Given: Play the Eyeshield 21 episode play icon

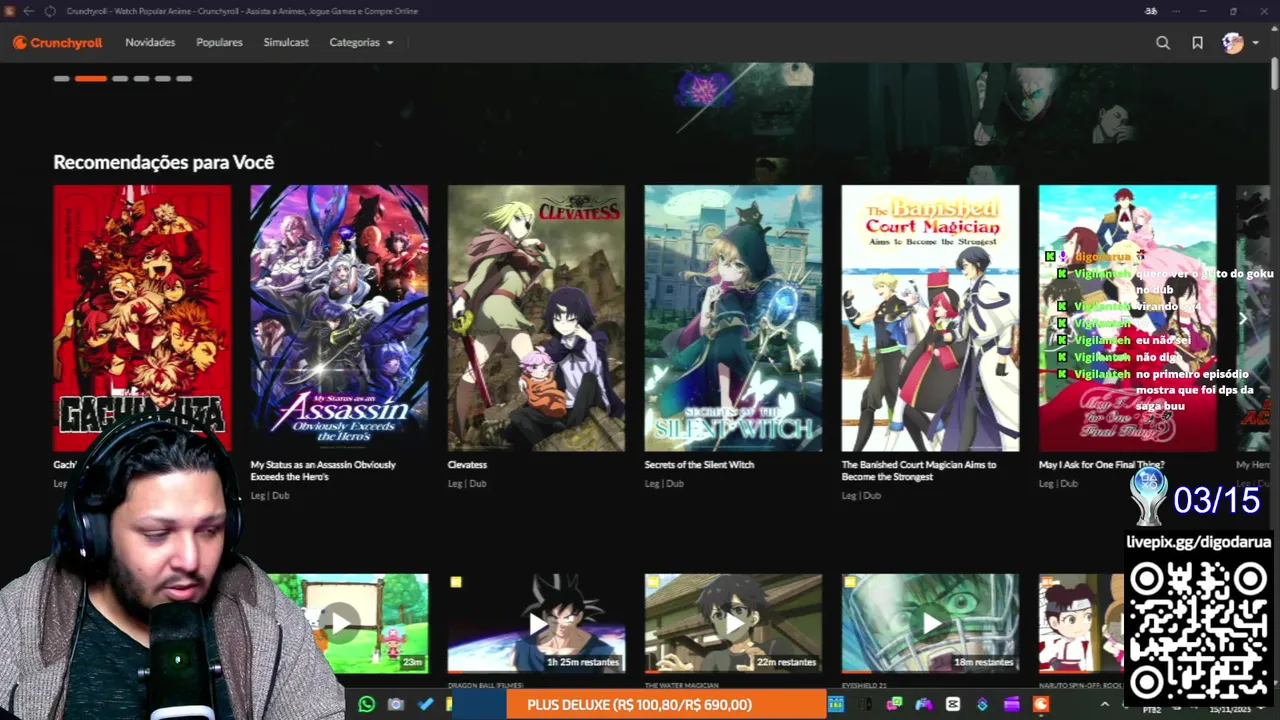Looking at the screenshot, I should [x=931, y=623].
